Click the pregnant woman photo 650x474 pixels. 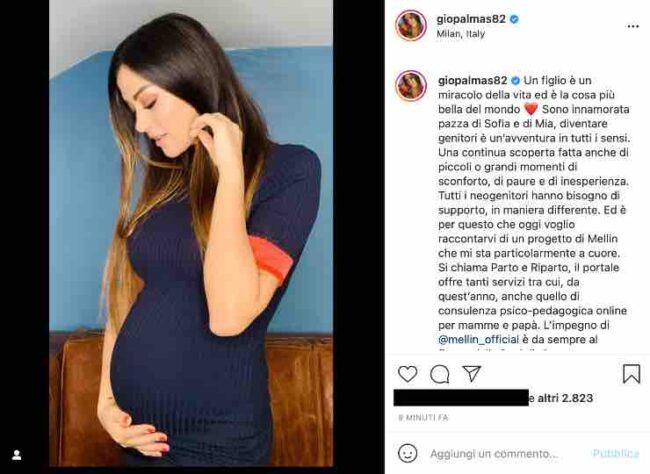191,233
